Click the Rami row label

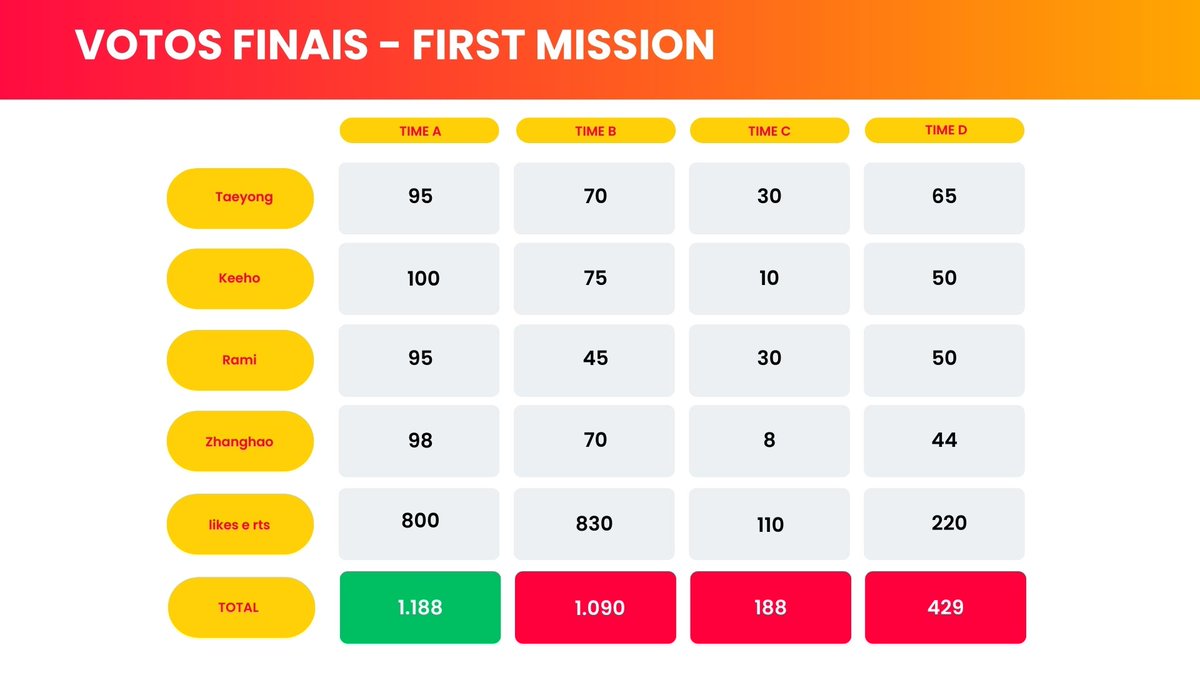coord(240,360)
